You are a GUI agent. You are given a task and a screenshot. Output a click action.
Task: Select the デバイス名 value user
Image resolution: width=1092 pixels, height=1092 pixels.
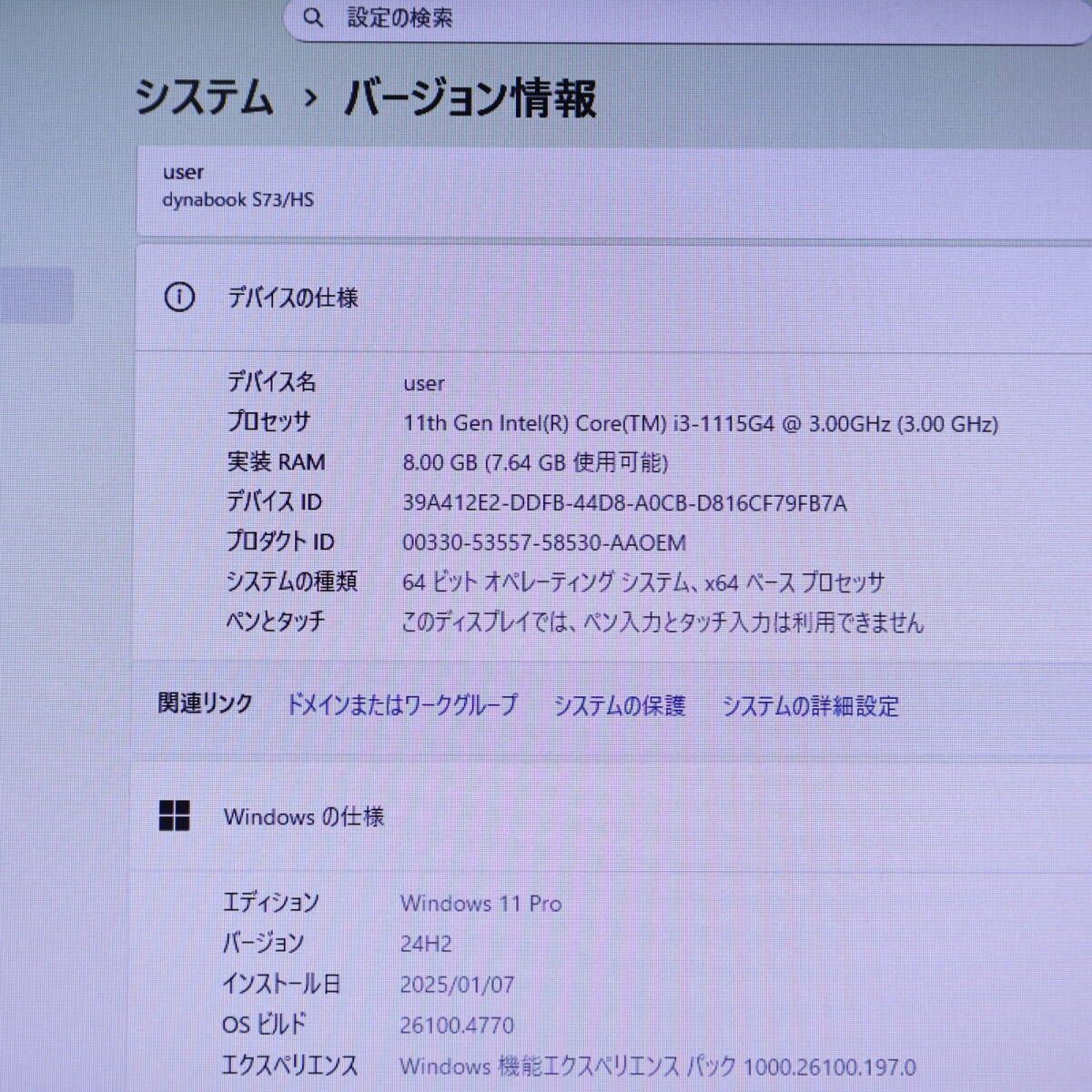click(424, 383)
